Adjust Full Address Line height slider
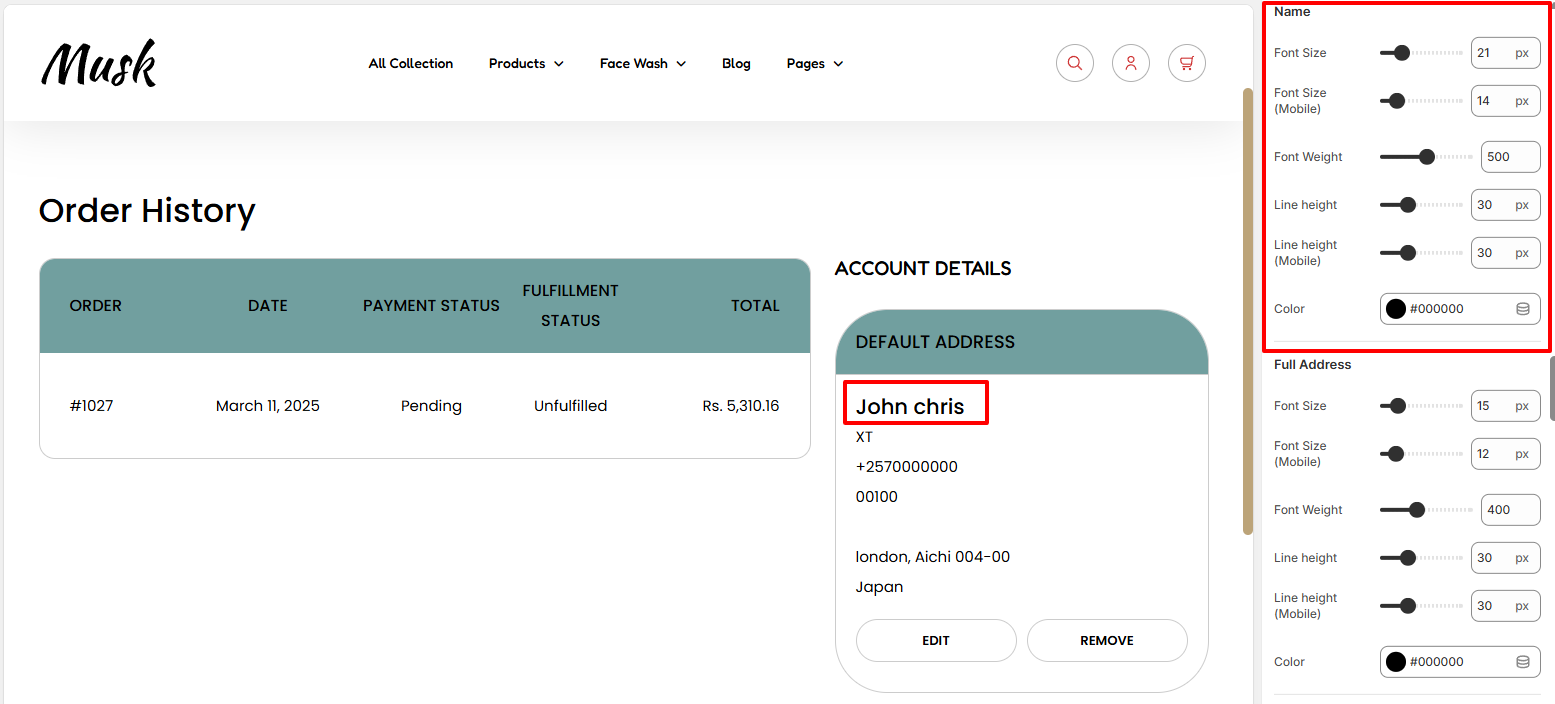The width and height of the screenshot is (1555, 704). (1421, 558)
